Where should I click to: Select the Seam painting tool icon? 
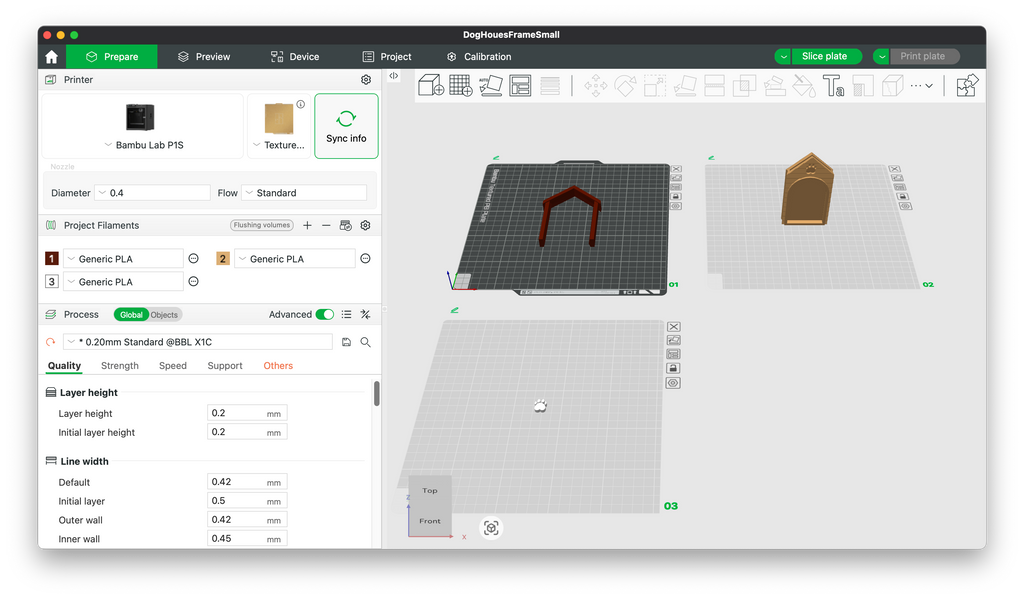[863, 86]
